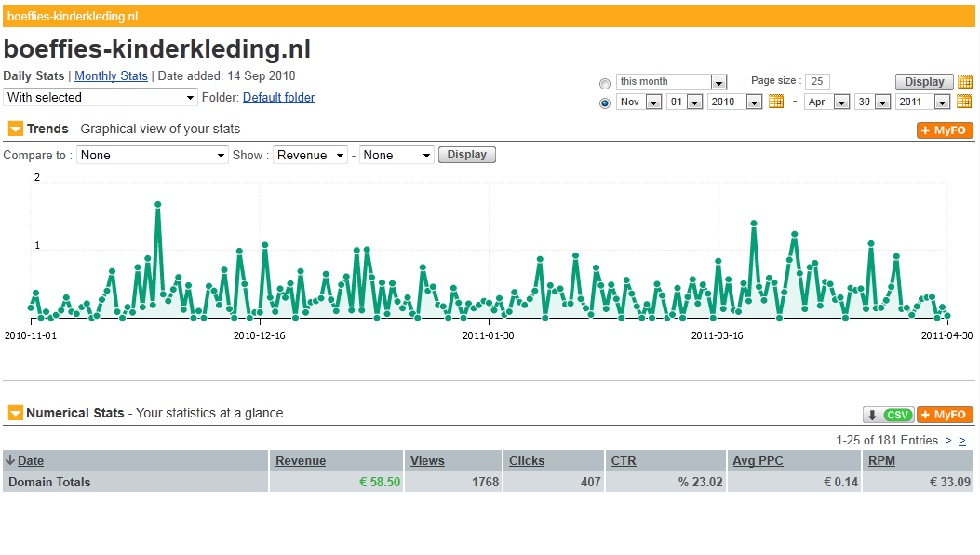Add Numerical Stats to MyFO

(945, 414)
